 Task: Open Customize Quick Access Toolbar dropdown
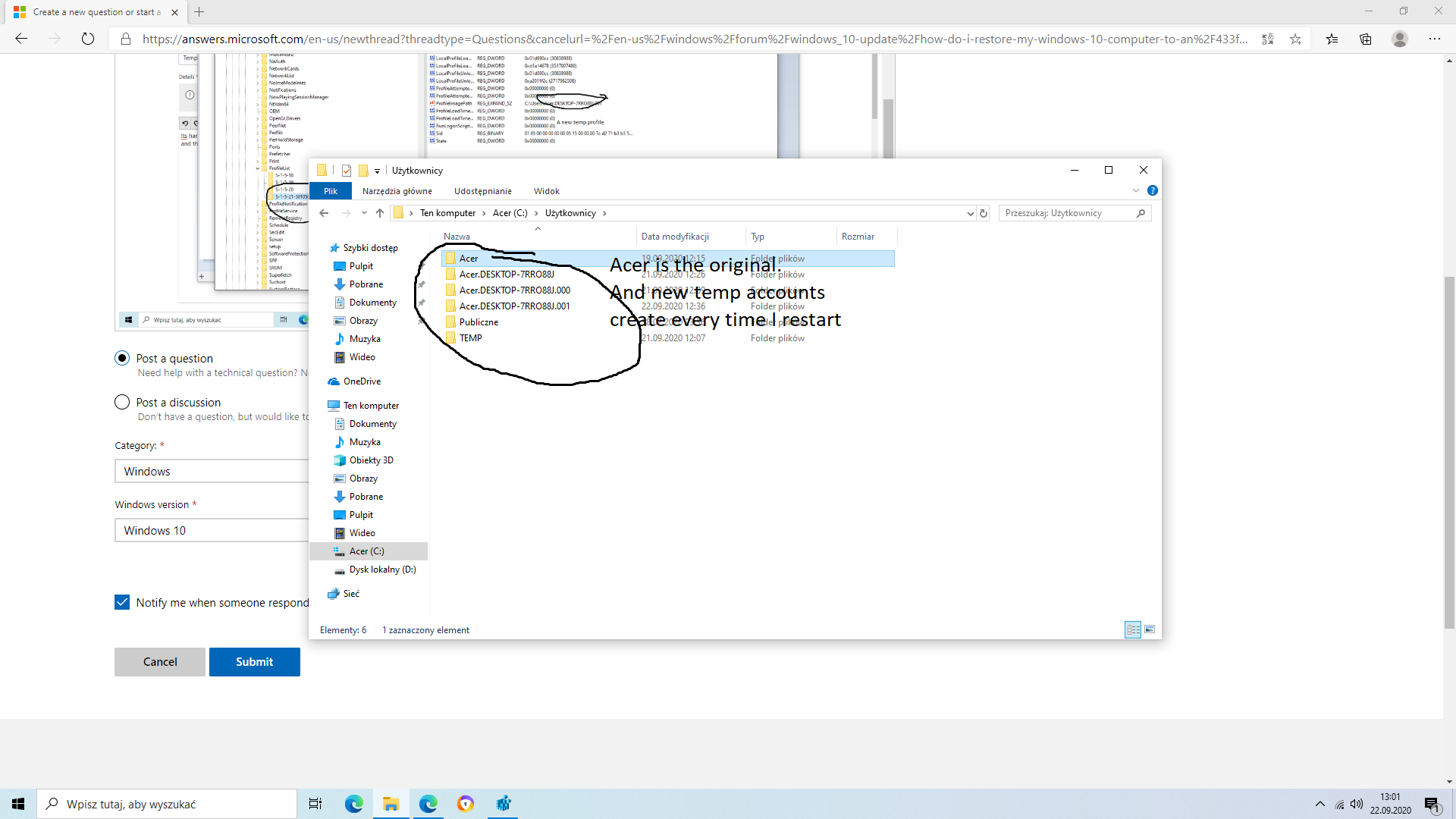point(377,171)
